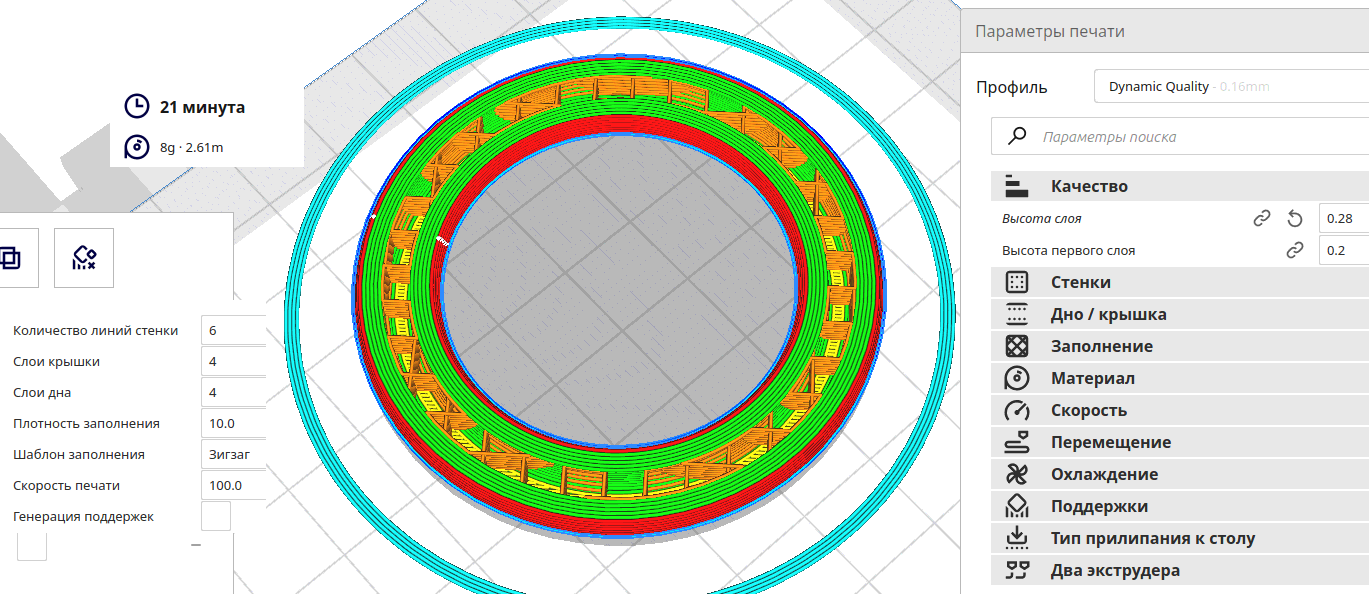Viewport: 1369px width, 594px height.
Task: Expand the Перемещение section
Action: (x=1180, y=442)
